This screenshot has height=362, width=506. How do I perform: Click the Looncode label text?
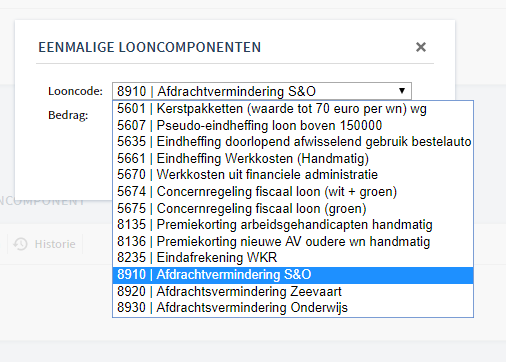tap(75, 91)
